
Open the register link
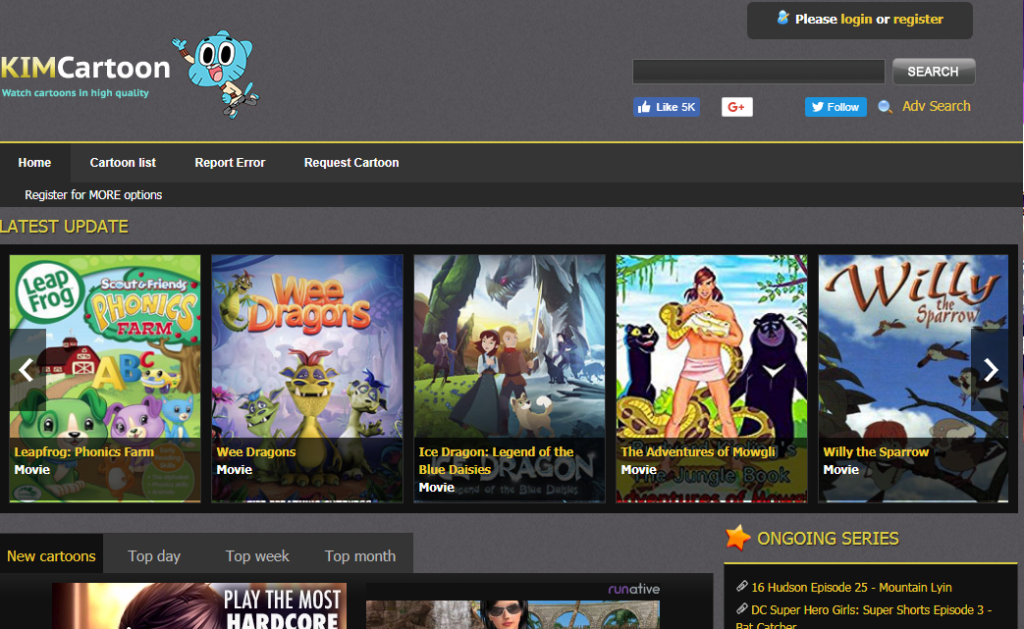click(x=922, y=18)
